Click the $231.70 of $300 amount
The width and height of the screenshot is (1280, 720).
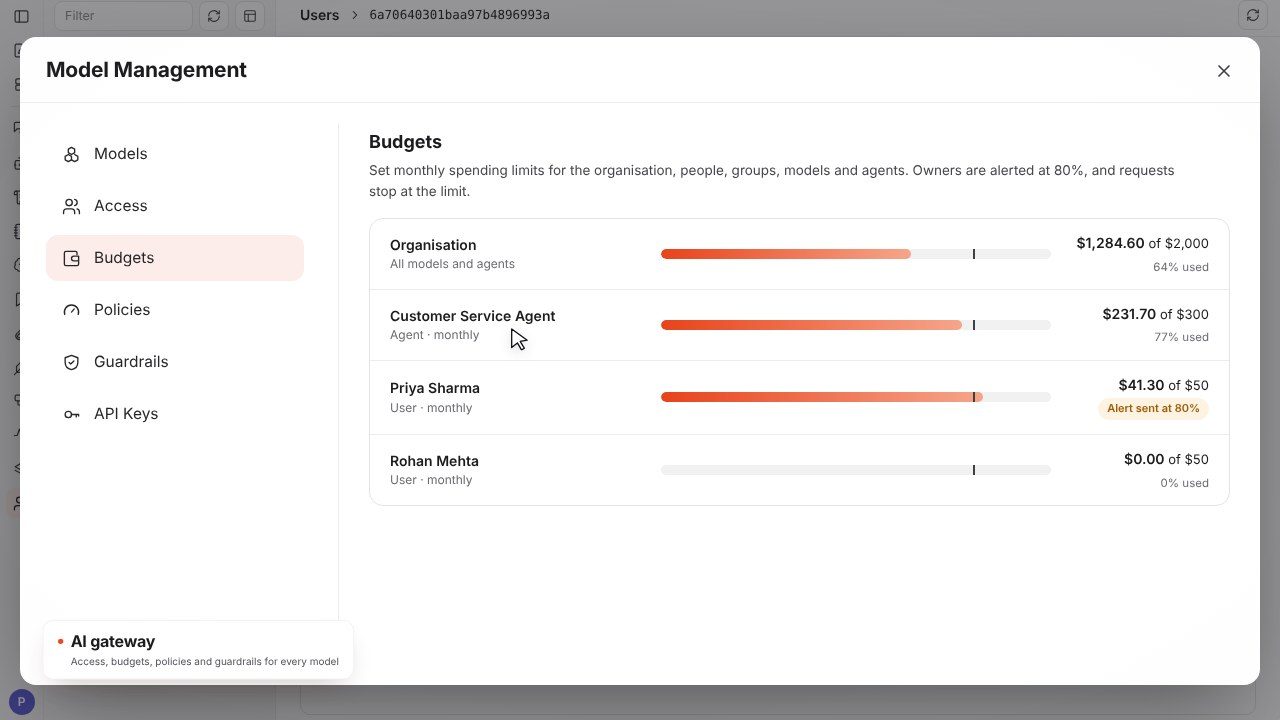1155,314
